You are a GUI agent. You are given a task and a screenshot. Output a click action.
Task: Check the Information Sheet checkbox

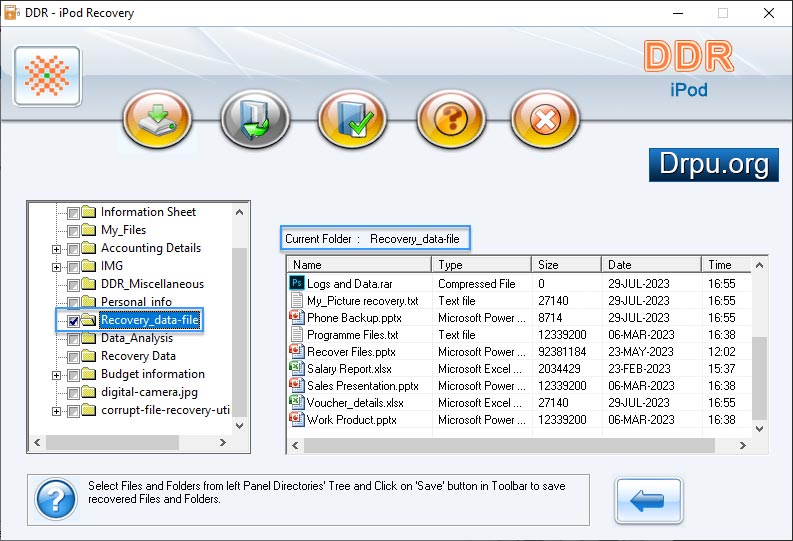pos(73,213)
